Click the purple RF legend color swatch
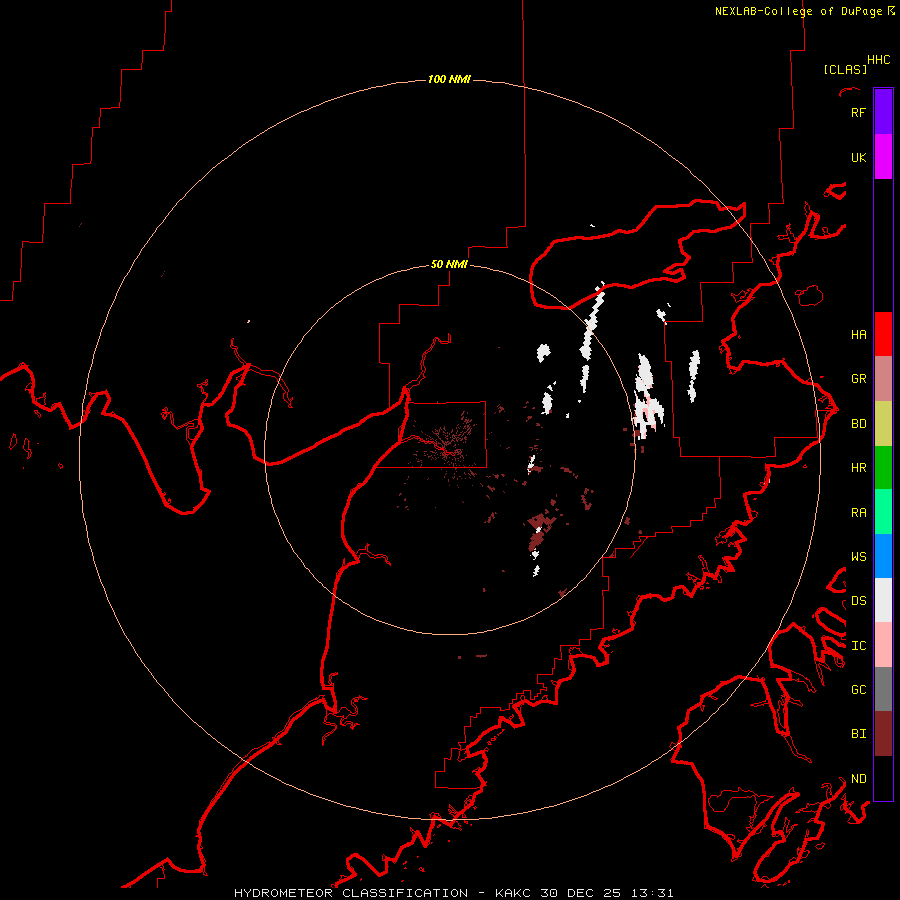The height and width of the screenshot is (900, 900). (883, 112)
